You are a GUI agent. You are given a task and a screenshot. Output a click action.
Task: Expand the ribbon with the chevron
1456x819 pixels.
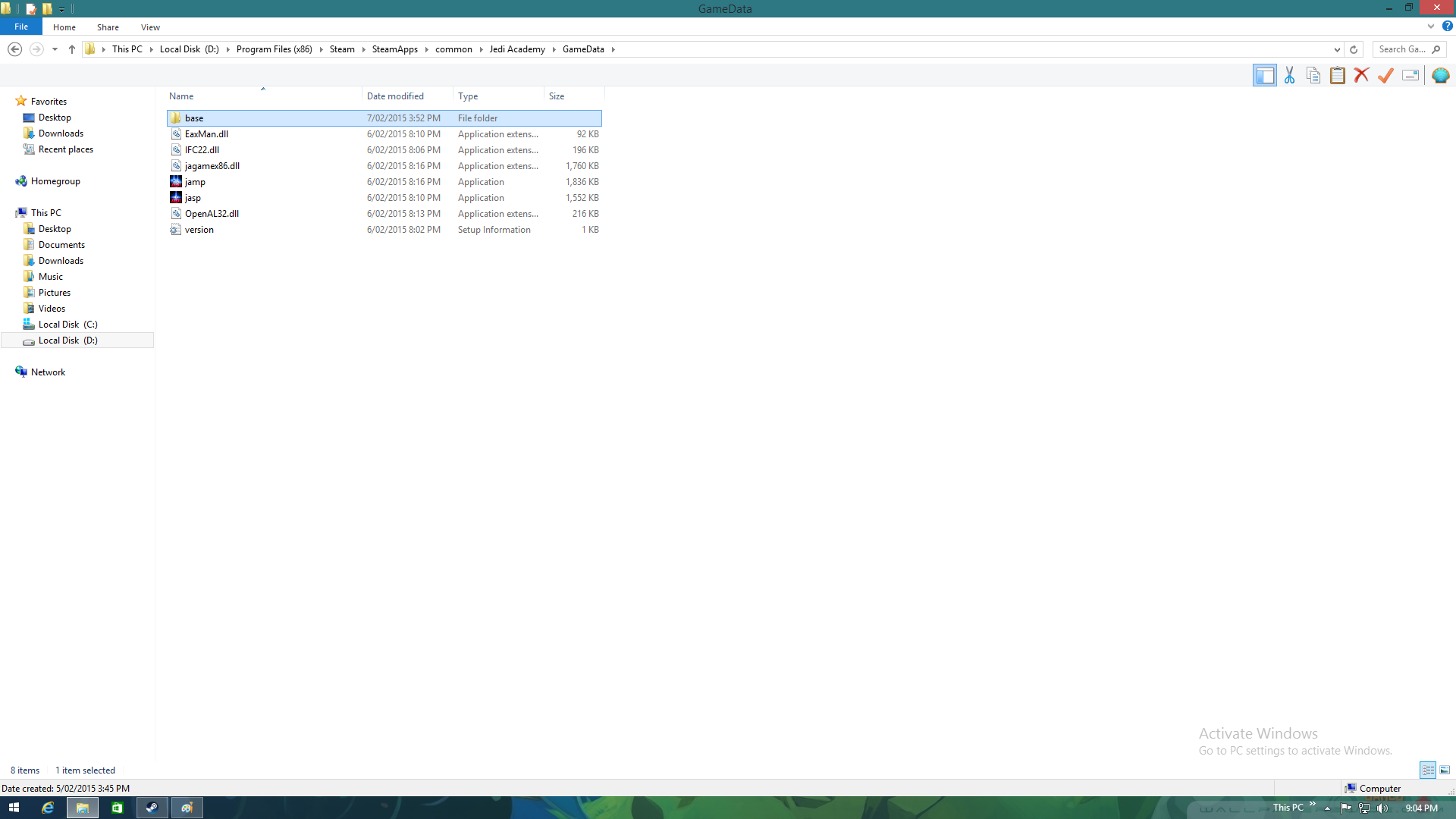coord(1430,27)
